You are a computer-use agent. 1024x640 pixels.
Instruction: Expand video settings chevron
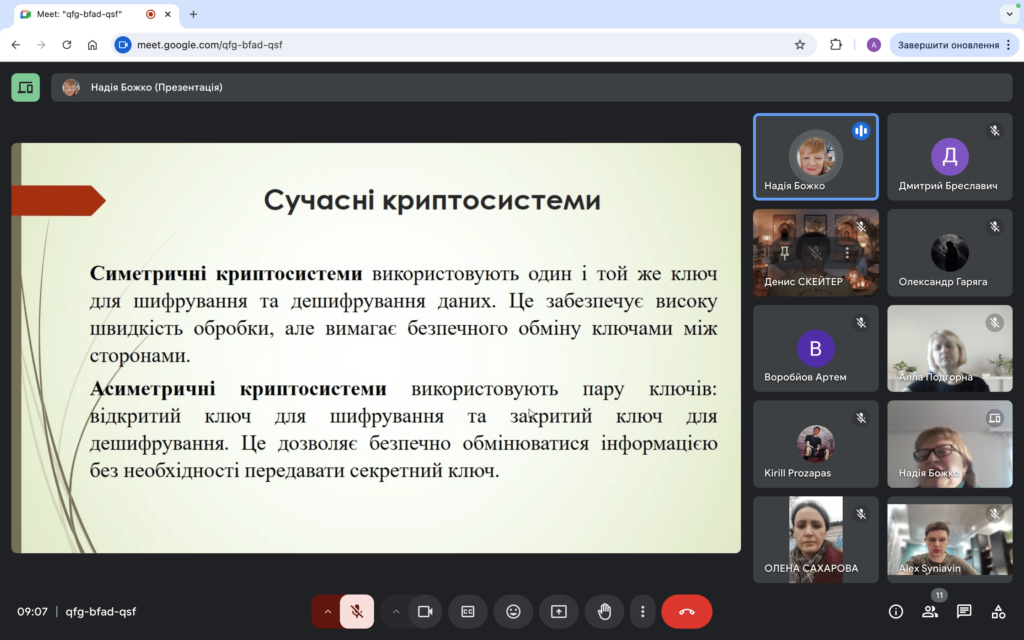(x=395, y=612)
